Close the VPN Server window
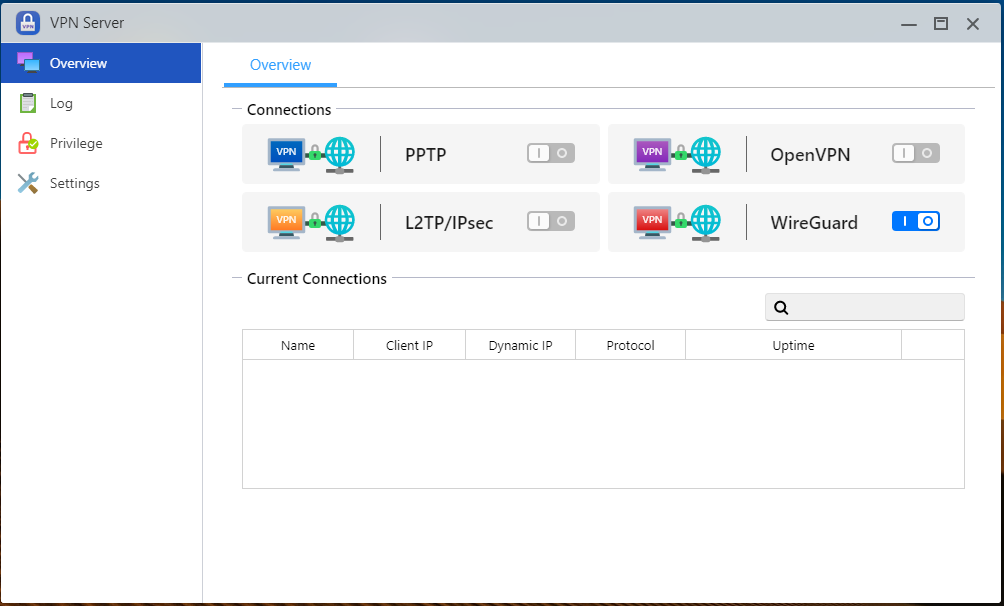 click(x=973, y=24)
